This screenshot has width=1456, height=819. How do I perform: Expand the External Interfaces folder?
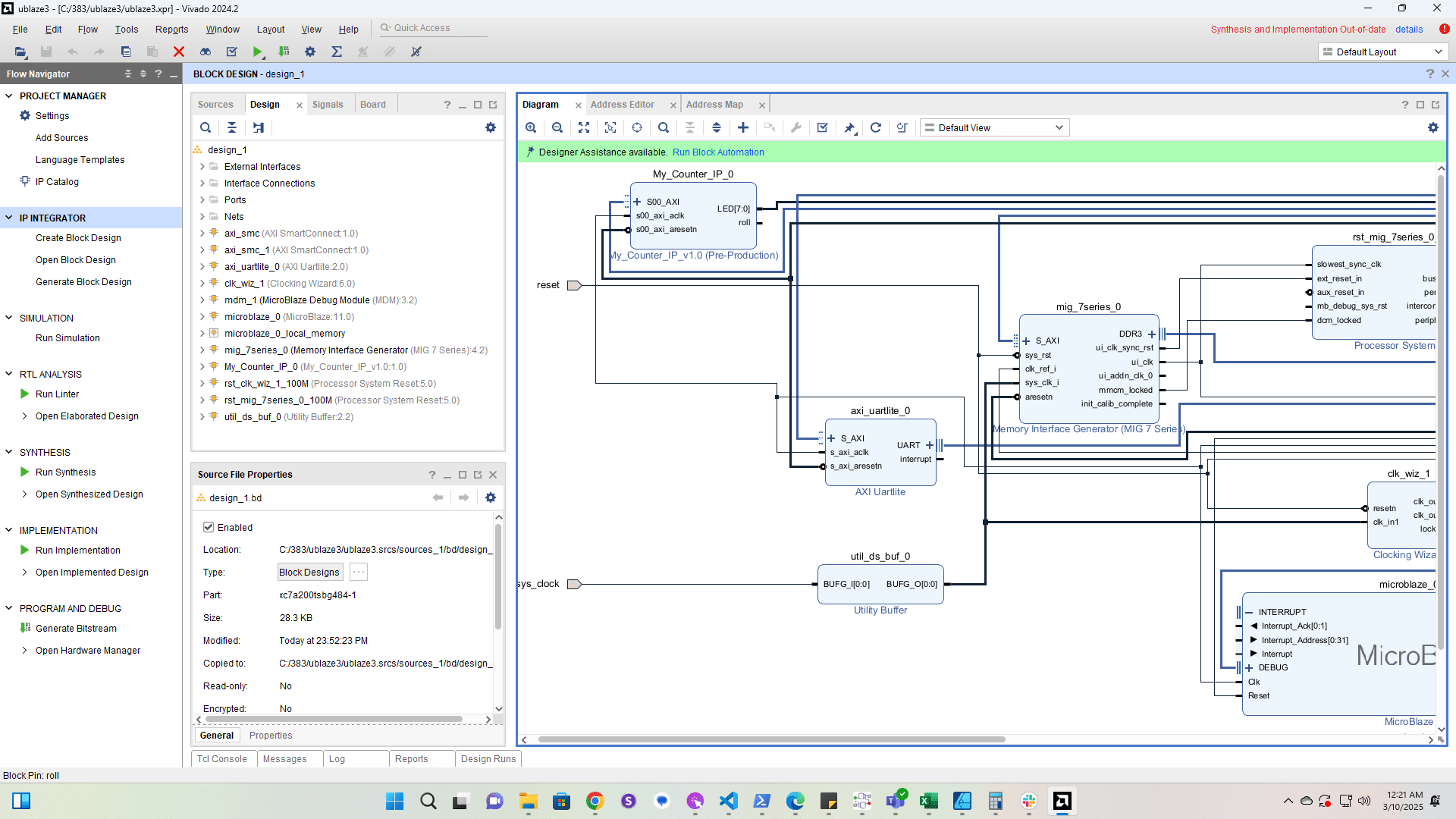click(202, 167)
